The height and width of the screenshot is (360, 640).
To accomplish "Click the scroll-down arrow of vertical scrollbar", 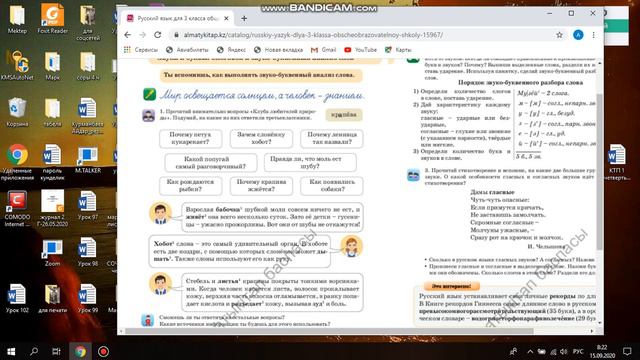I will coord(600,323).
